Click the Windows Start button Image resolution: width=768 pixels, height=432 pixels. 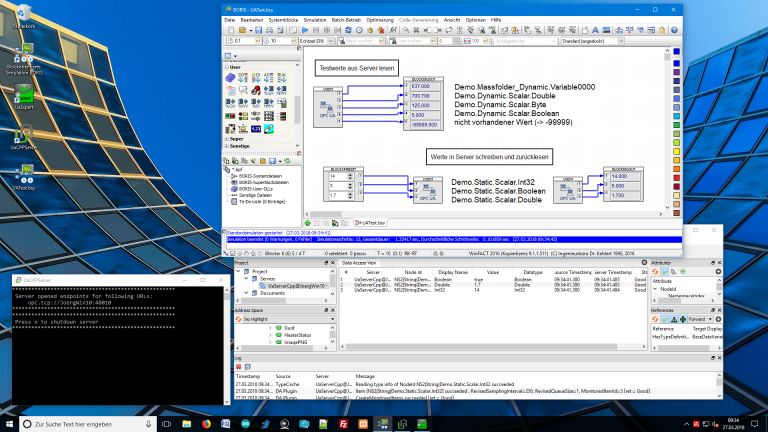[9, 424]
